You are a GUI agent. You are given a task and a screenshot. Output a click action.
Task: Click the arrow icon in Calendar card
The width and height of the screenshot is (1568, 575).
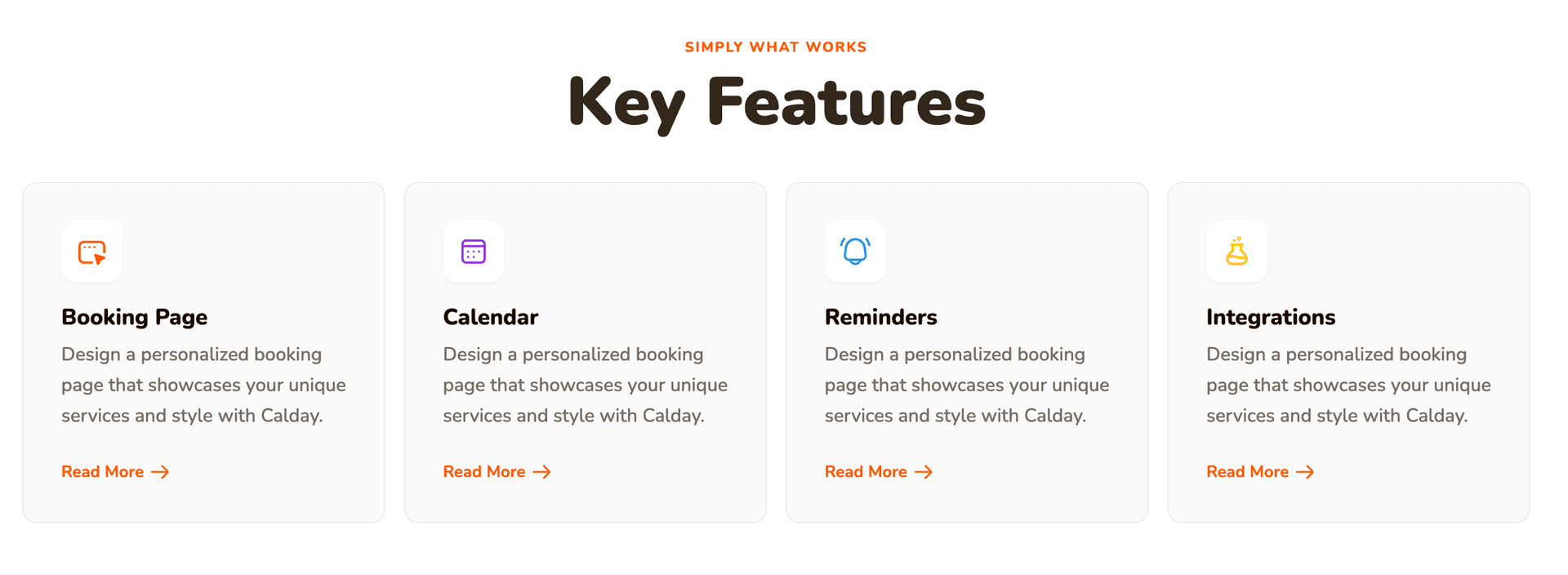pos(541,472)
